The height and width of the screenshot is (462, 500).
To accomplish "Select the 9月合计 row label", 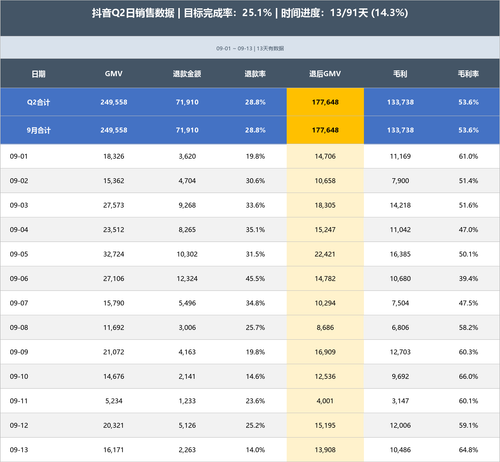I will click(x=38, y=130).
